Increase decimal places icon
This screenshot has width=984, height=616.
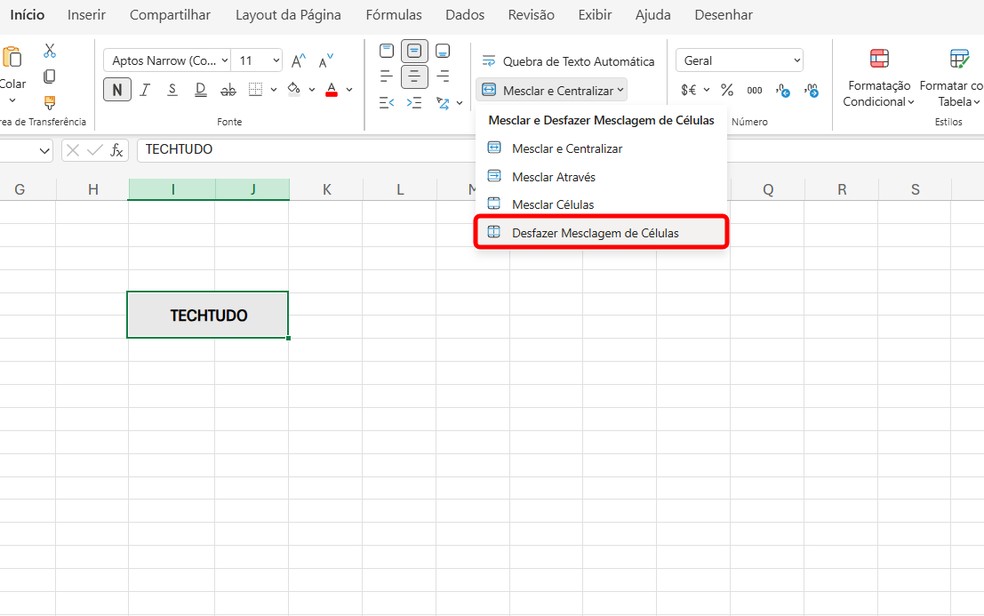[x=784, y=90]
